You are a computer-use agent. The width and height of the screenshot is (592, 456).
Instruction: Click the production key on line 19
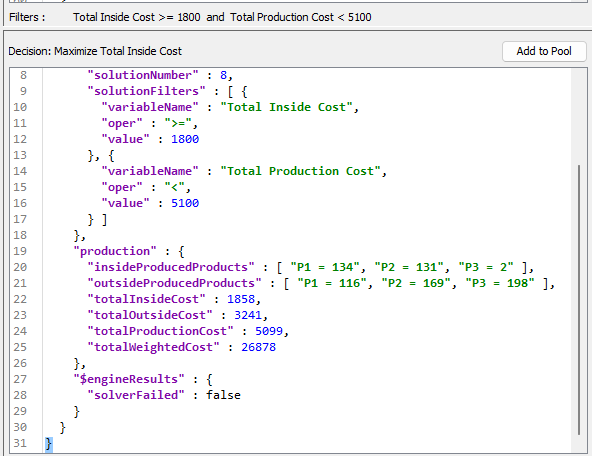tap(115, 251)
